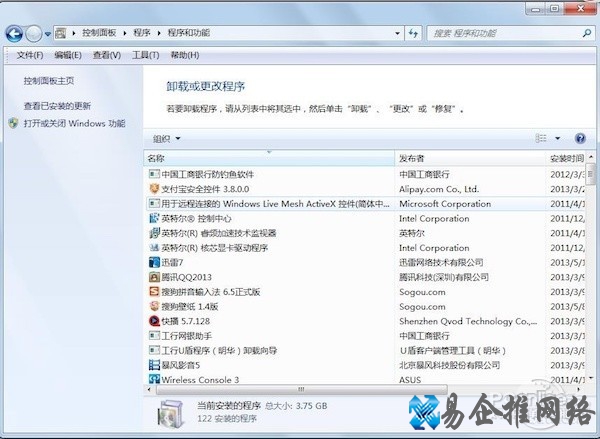Click the 迅雷7 program icon
Screen dimensions: 600x439
point(154,262)
